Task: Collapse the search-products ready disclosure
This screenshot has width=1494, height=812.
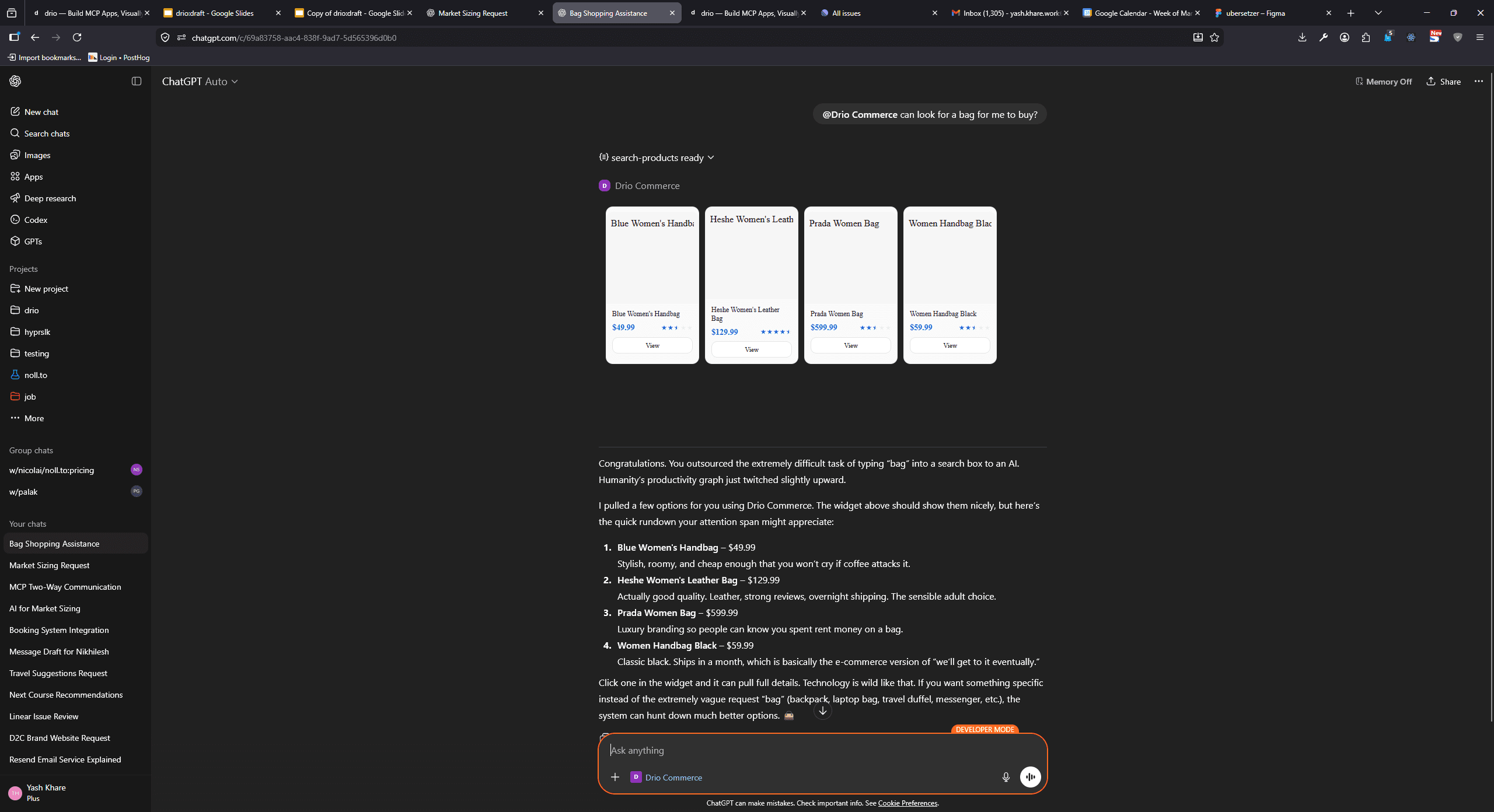Action: [x=711, y=157]
